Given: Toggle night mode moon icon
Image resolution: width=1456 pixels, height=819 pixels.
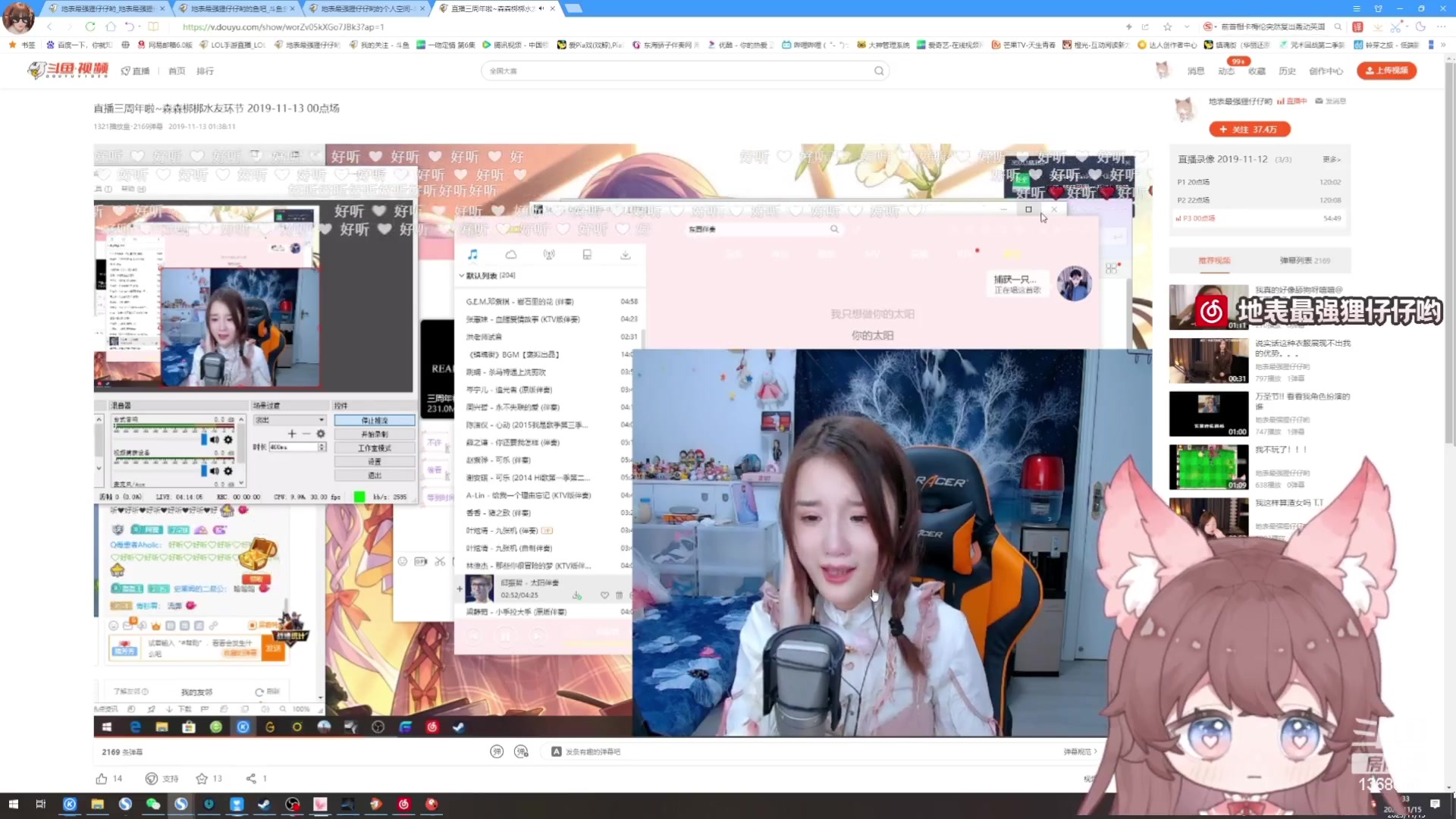Looking at the screenshot, I should pos(1420,27).
